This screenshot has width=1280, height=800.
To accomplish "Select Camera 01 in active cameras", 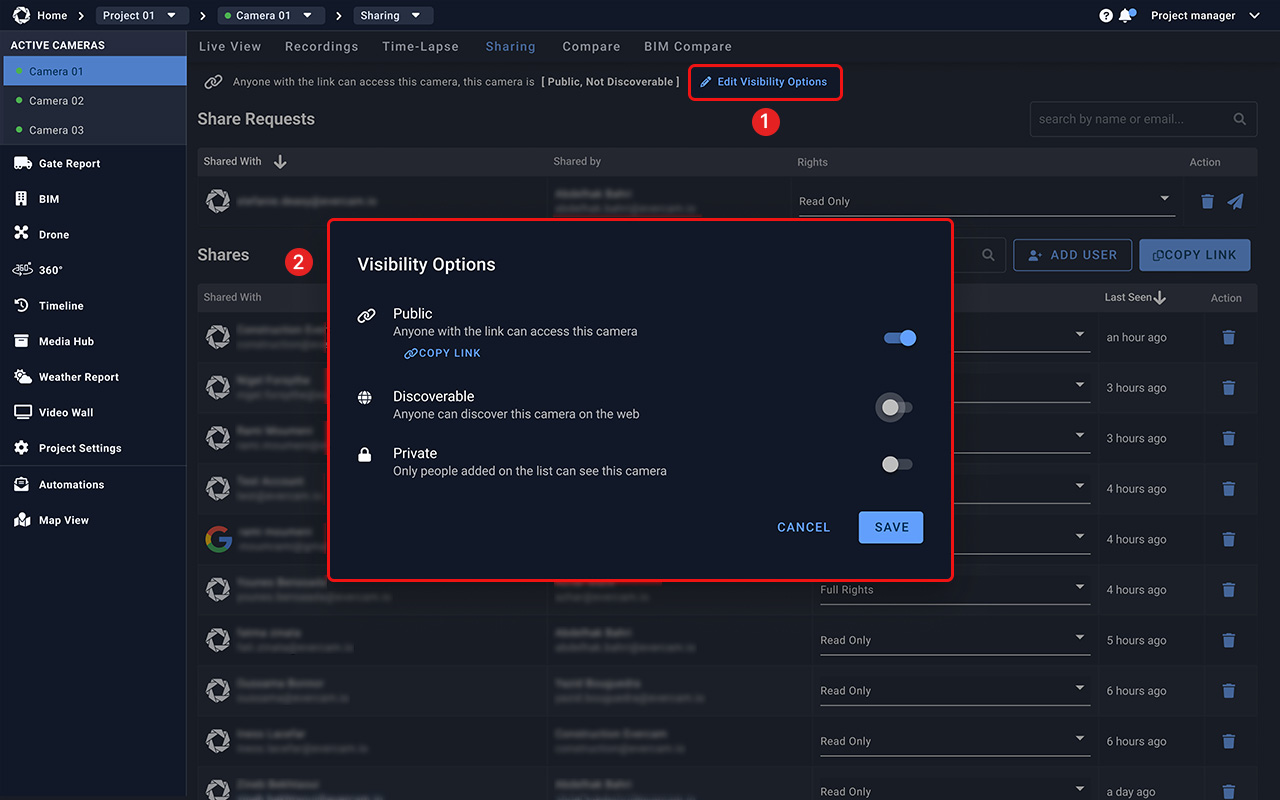I will [x=95, y=71].
